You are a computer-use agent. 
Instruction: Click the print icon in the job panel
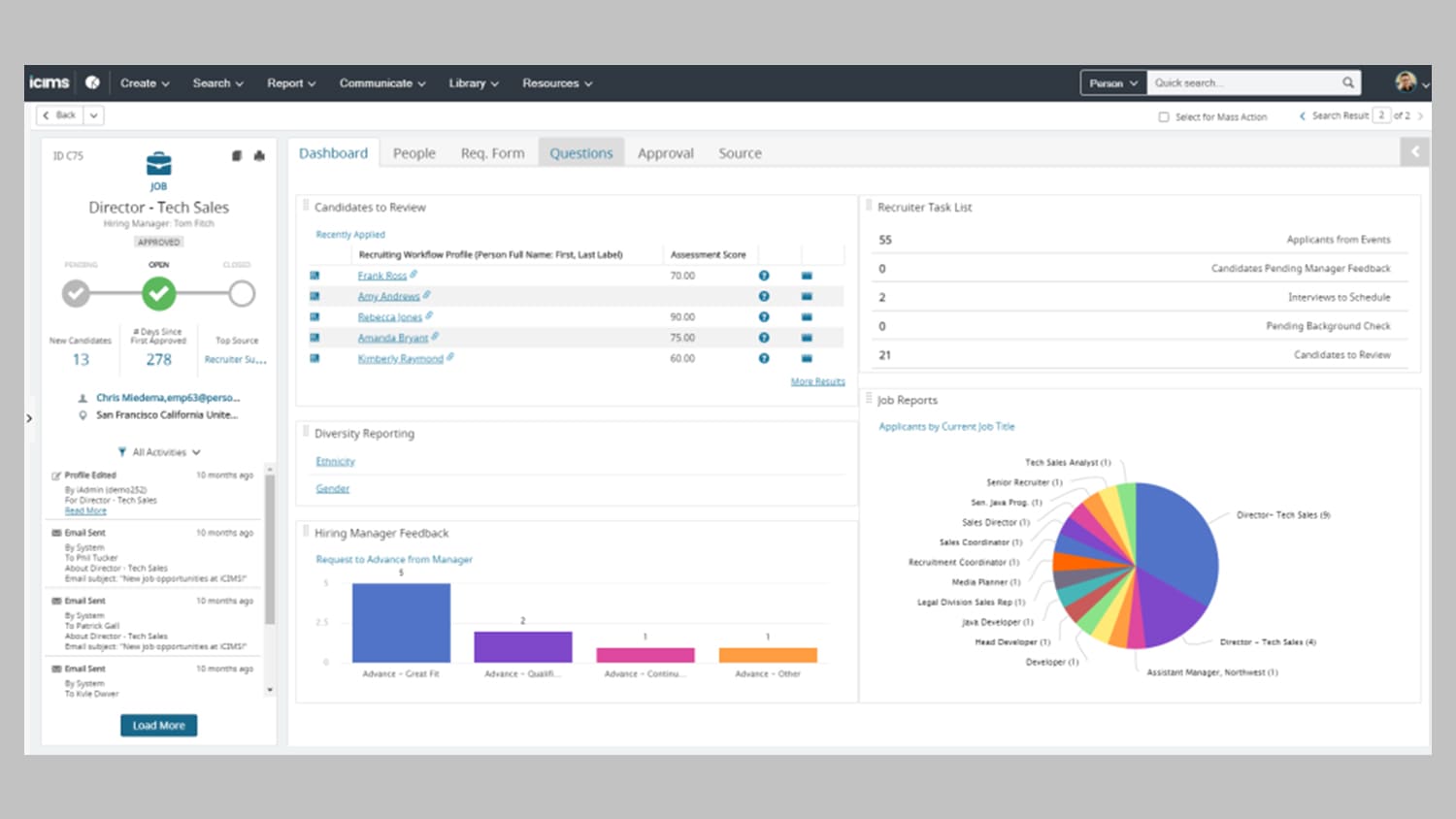(x=259, y=156)
